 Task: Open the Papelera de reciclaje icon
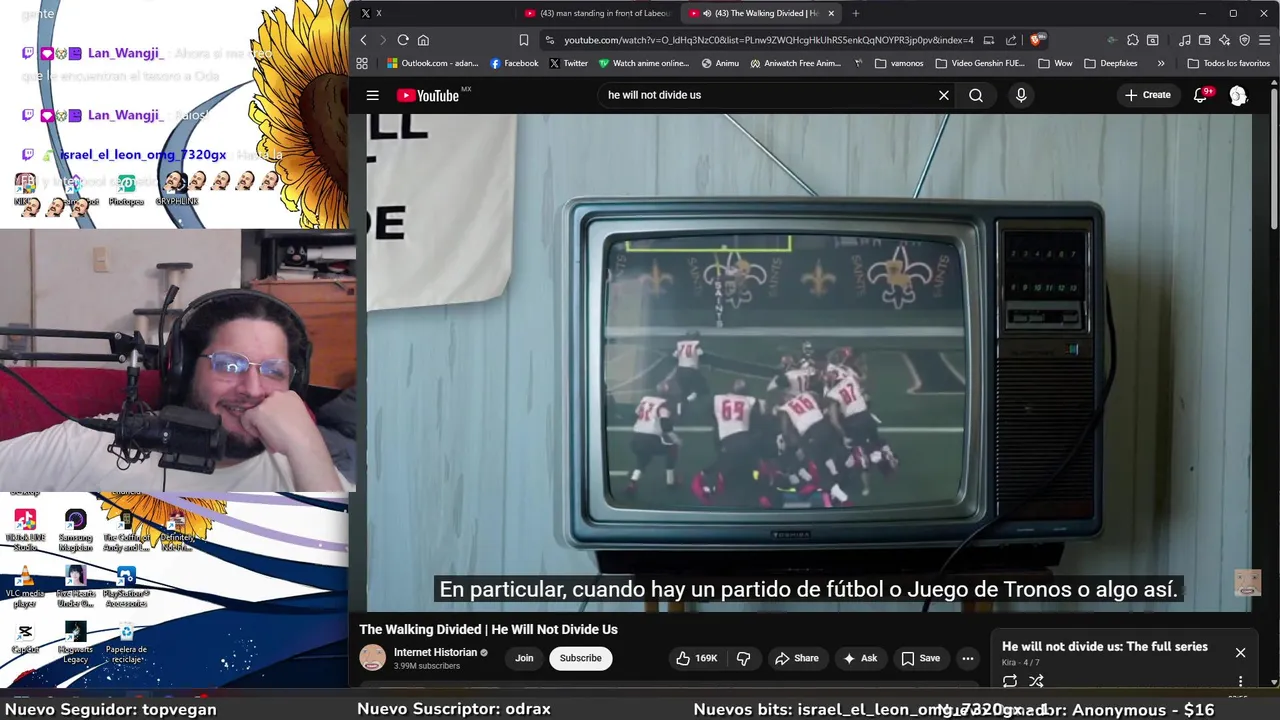(x=126, y=642)
